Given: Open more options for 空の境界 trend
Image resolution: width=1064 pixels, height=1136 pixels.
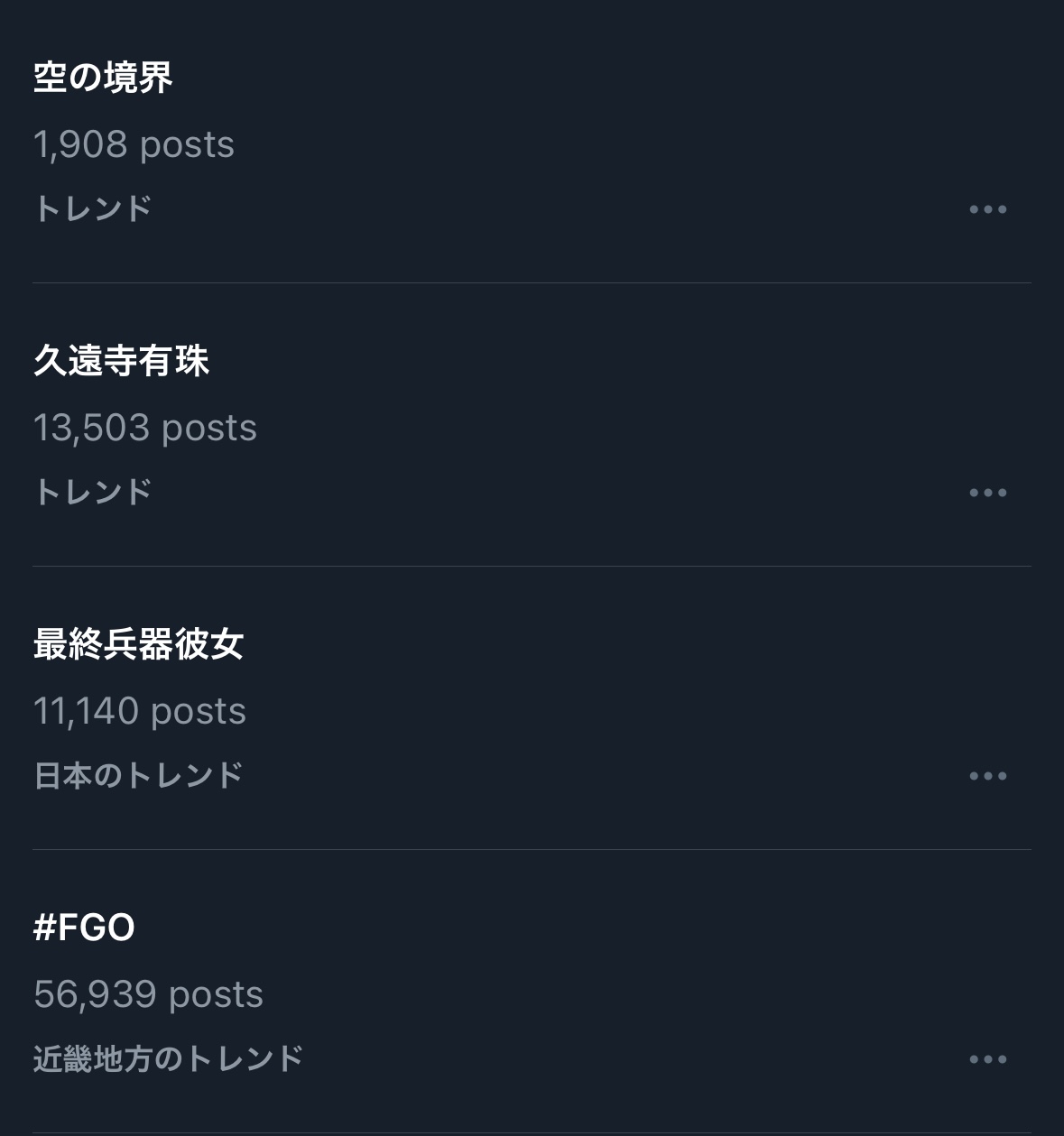Looking at the screenshot, I should (987, 209).
